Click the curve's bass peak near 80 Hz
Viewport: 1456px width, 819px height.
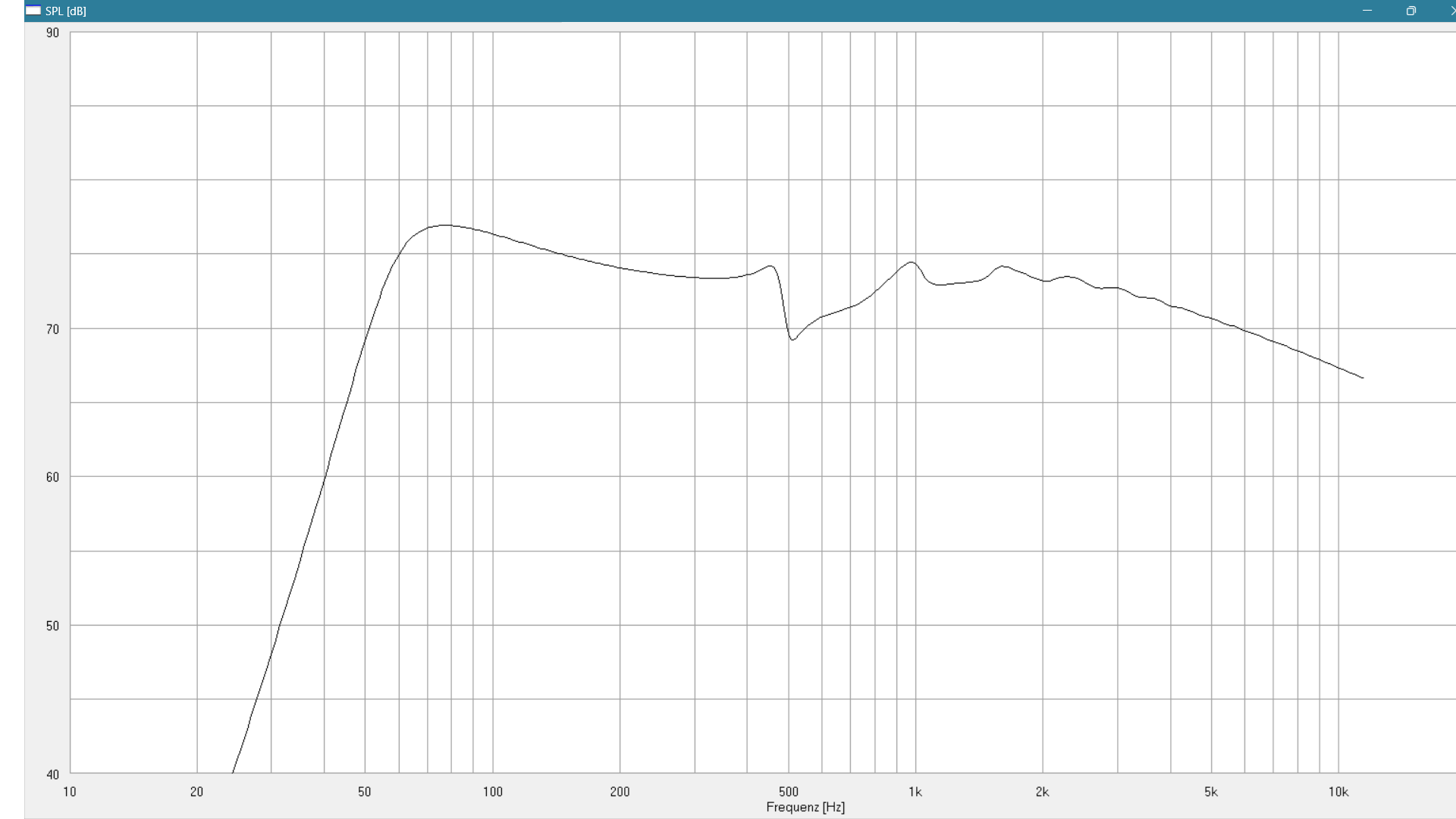pyautogui.click(x=444, y=225)
